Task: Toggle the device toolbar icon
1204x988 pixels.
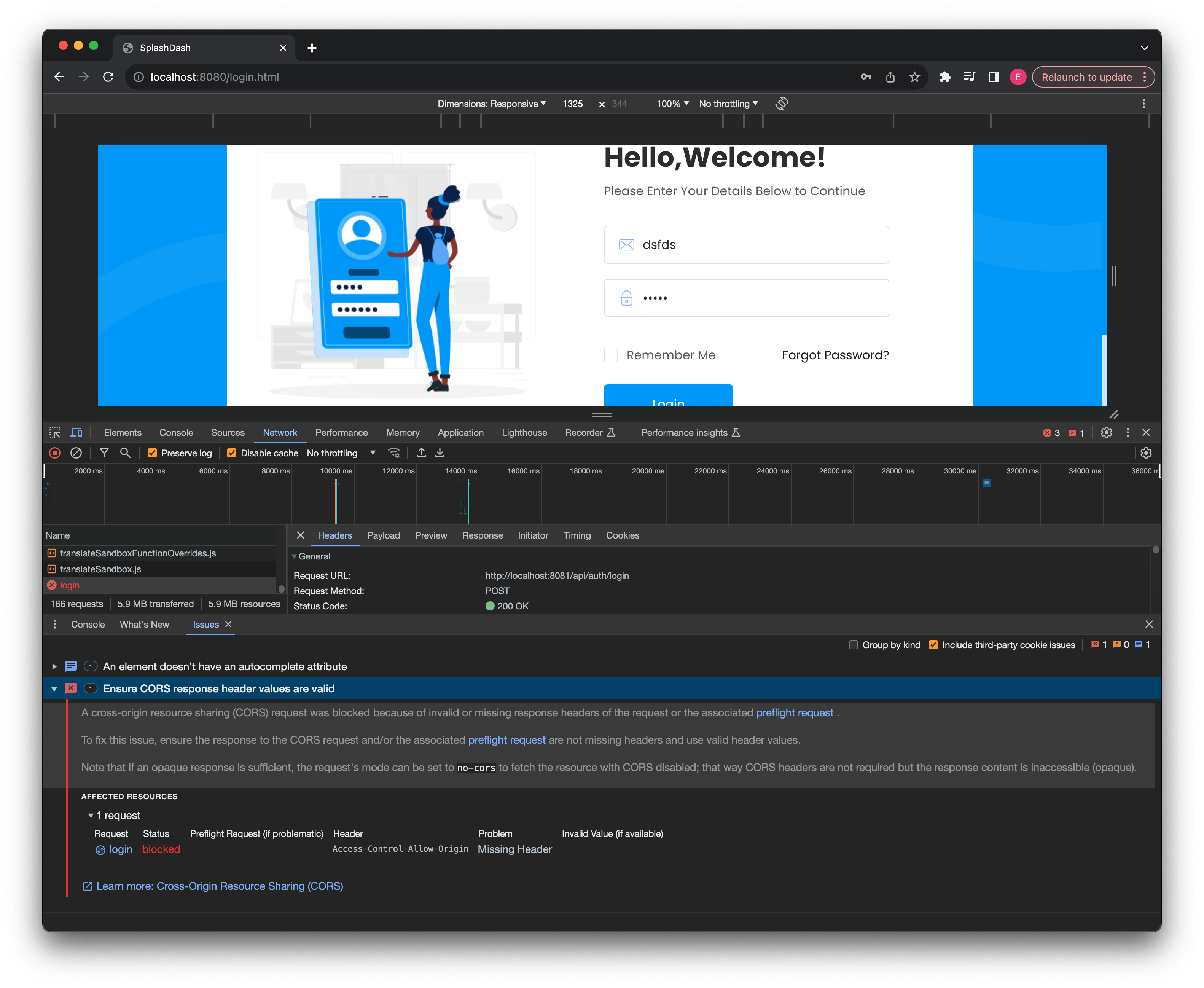Action: [x=76, y=432]
